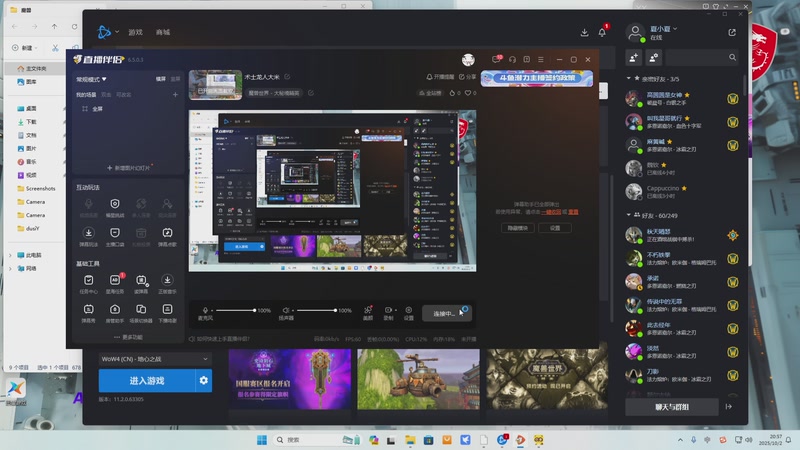Open 直播伴侣 message icon with red badge

click(x=496, y=59)
